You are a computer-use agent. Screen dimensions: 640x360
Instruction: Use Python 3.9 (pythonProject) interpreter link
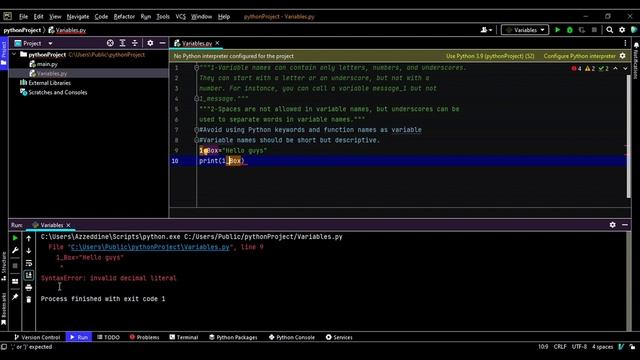(490, 56)
